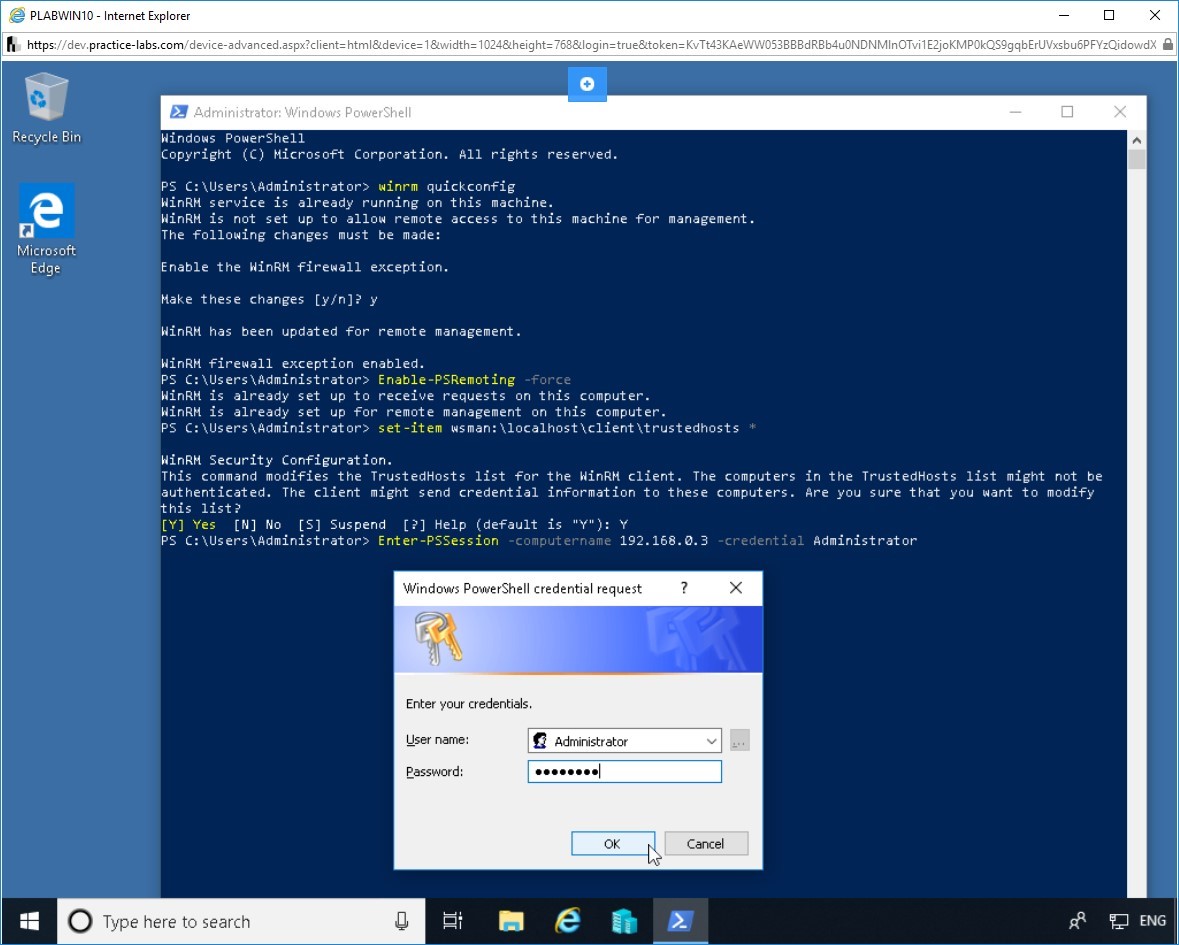The image size is (1179, 945).
Task: Maximize the PowerShell window
Action: (x=1067, y=112)
